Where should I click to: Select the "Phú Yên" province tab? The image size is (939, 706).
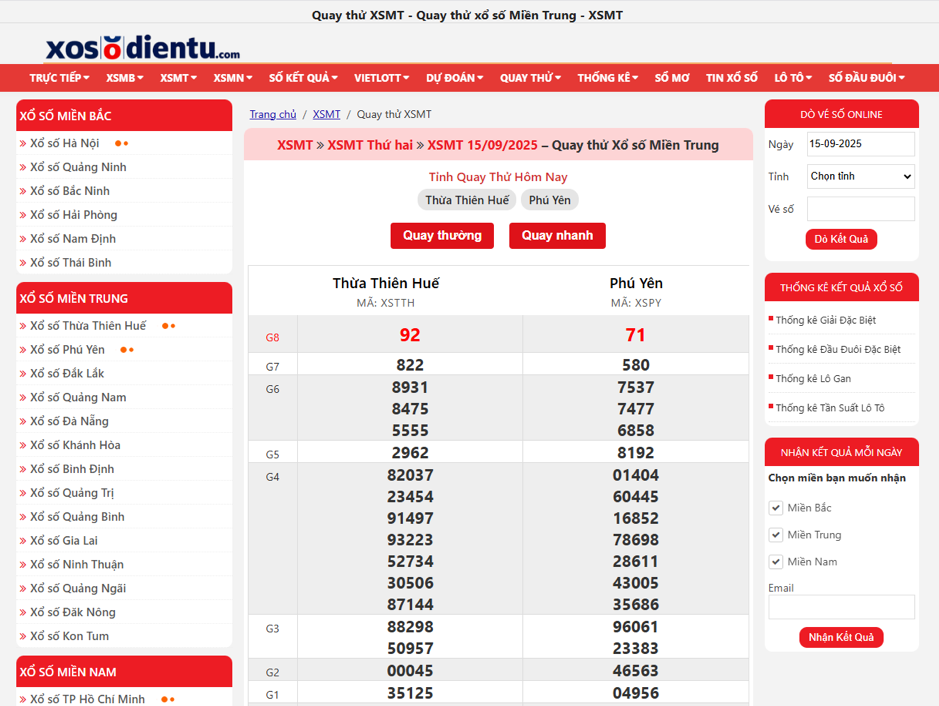(x=549, y=199)
